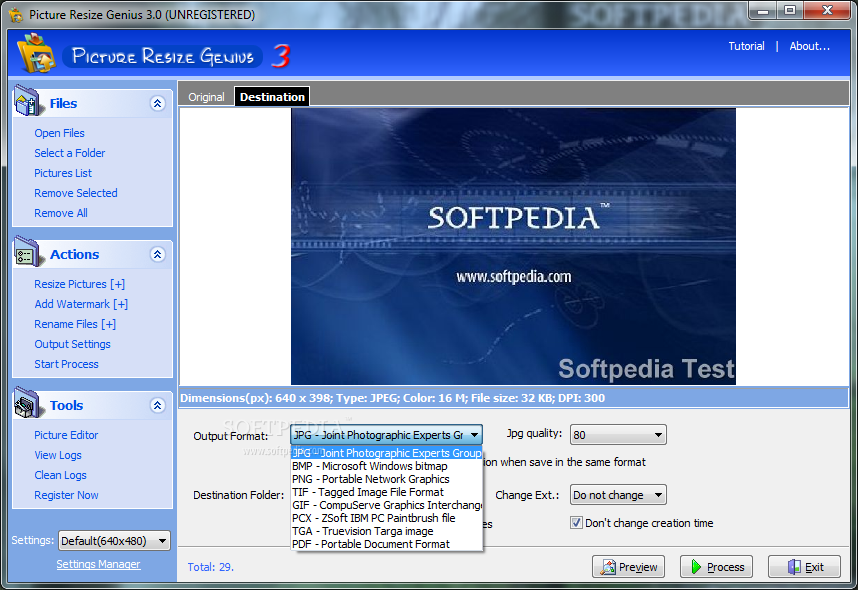Maximize the Picture Resize Genius window

click(x=790, y=11)
